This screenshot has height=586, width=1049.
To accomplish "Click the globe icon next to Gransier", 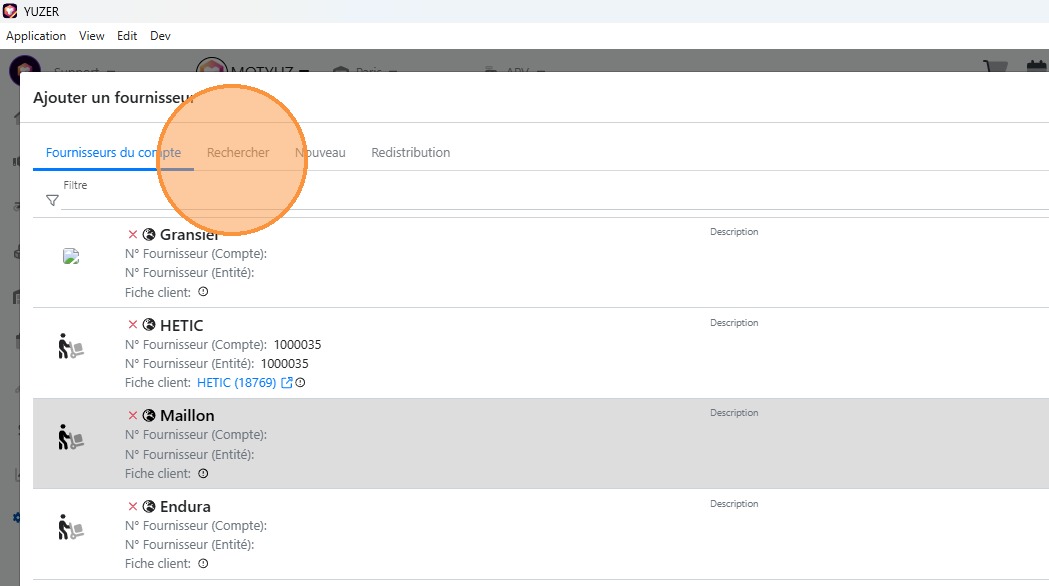I will click(149, 234).
